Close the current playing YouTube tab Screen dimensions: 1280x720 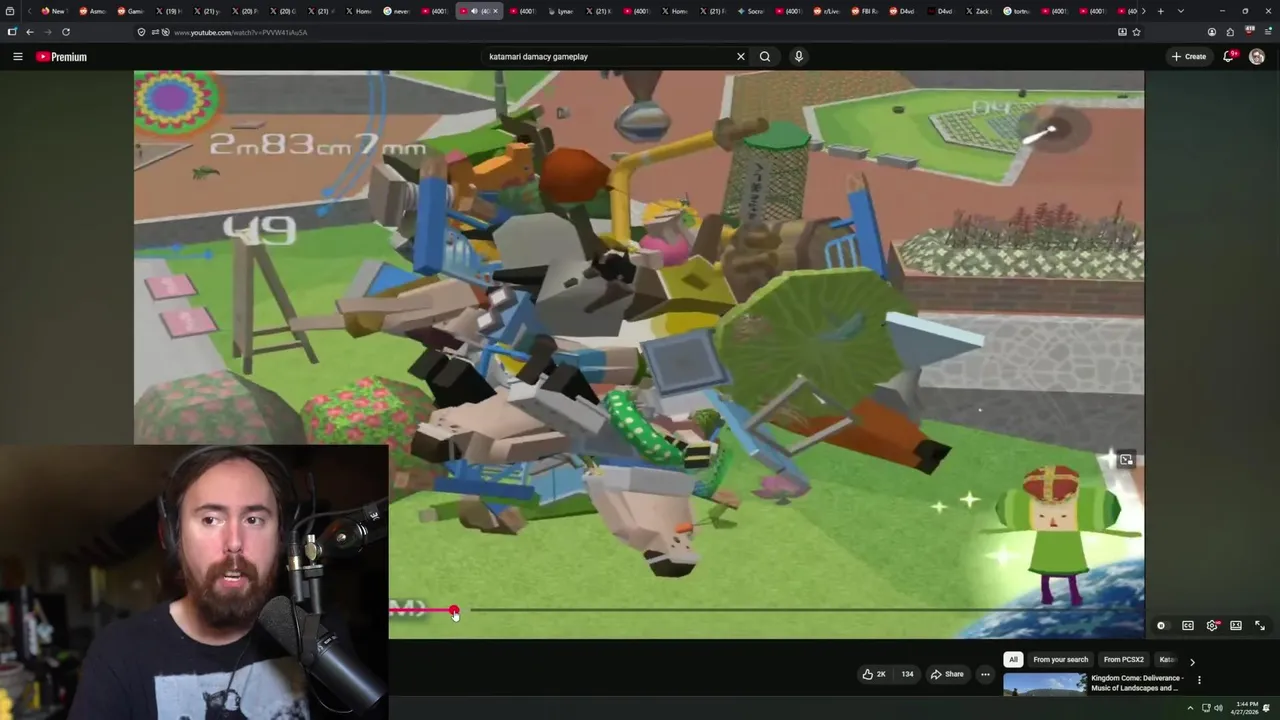pyautogui.click(x=495, y=11)
